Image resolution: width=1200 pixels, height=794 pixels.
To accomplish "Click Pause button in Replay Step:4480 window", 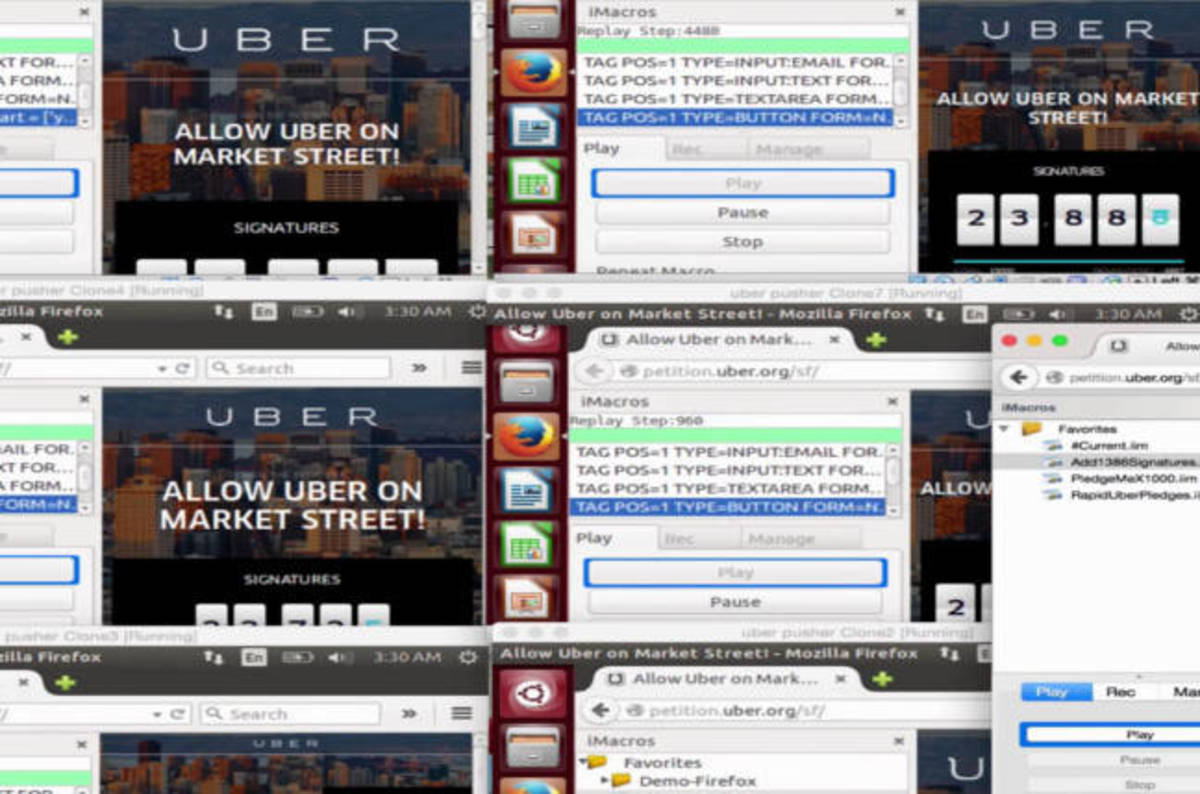I will click(742, 213).
